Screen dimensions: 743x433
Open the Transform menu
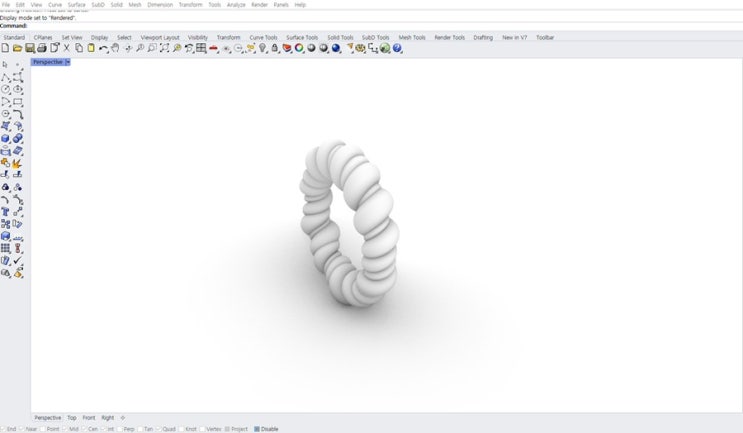[190, 5]
